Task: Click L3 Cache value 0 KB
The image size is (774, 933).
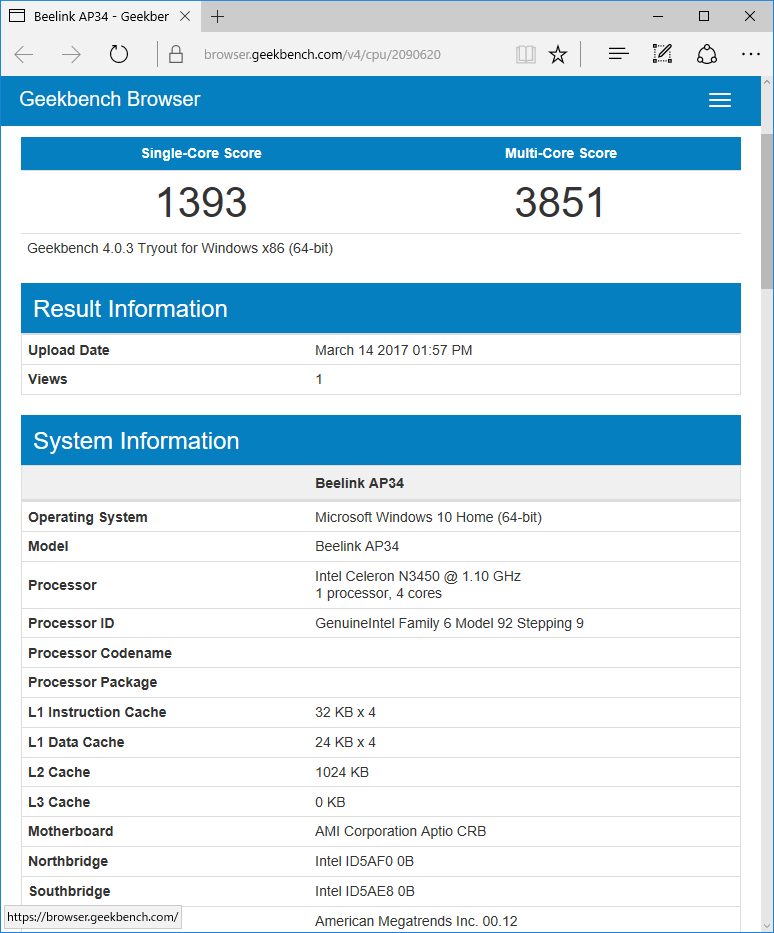Action: [x=330, y=802]
